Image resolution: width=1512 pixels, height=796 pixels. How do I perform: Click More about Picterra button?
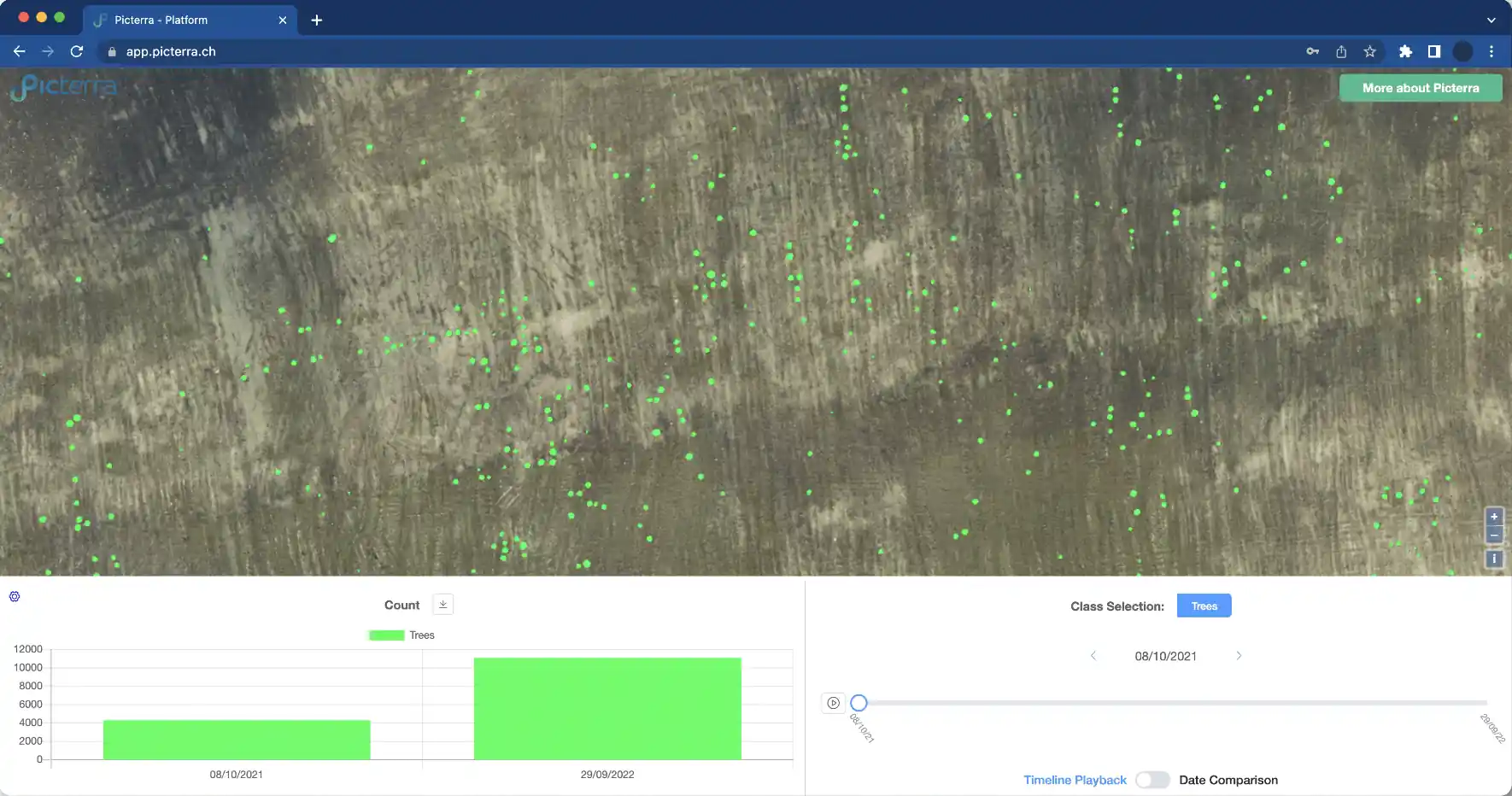(1421, 88)
